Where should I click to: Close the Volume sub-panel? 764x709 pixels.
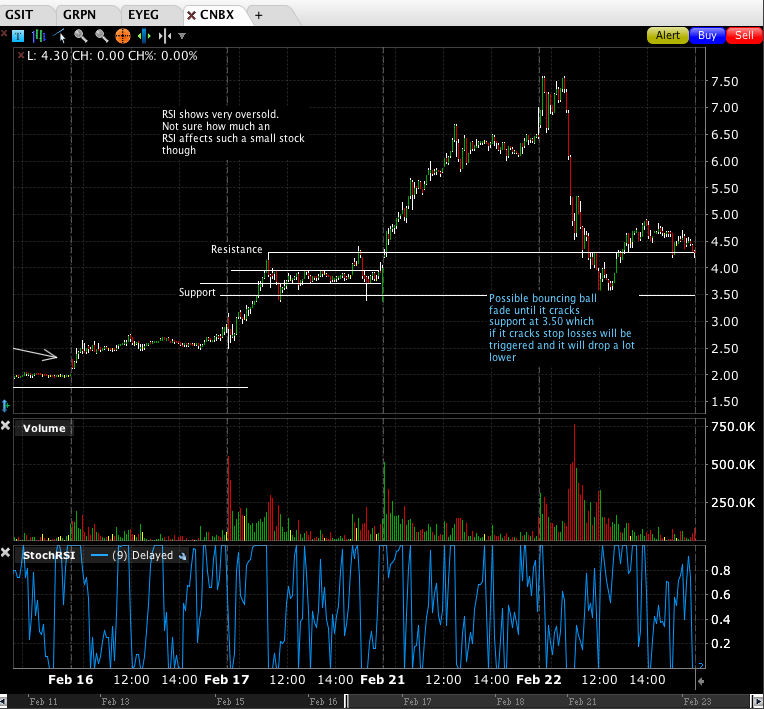click(x=5, y=426)
